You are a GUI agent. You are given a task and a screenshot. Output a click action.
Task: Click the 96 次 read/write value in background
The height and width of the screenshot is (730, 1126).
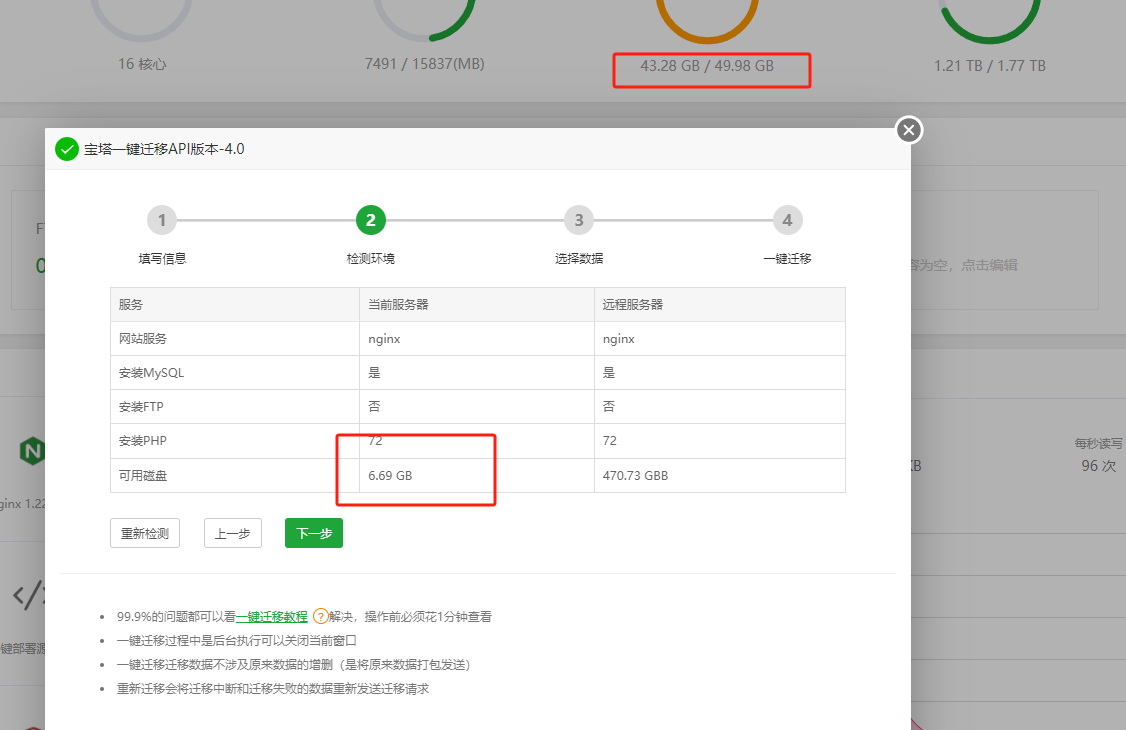point(1099,466)
